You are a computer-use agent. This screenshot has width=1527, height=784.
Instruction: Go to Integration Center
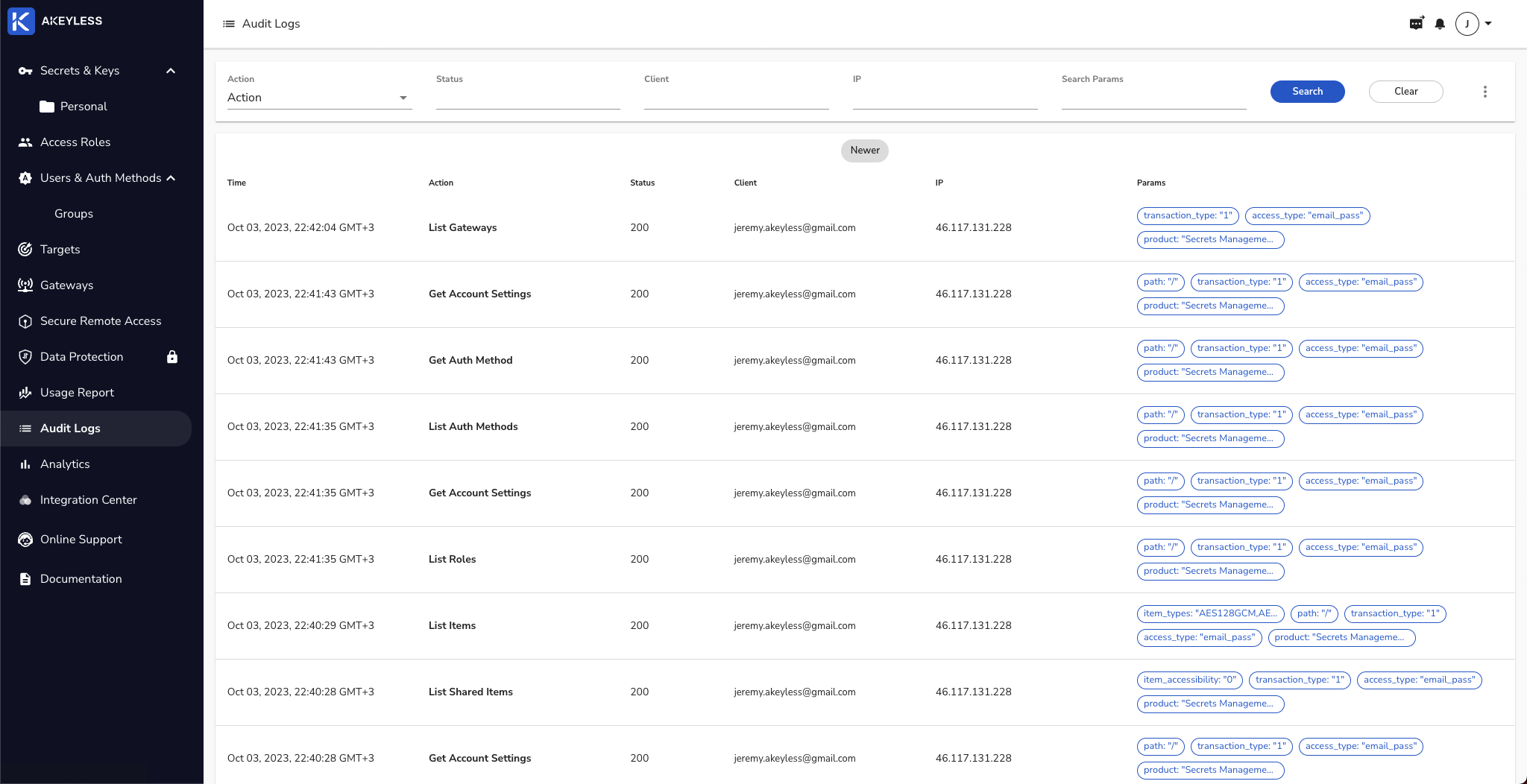click(x=88, y=500)
